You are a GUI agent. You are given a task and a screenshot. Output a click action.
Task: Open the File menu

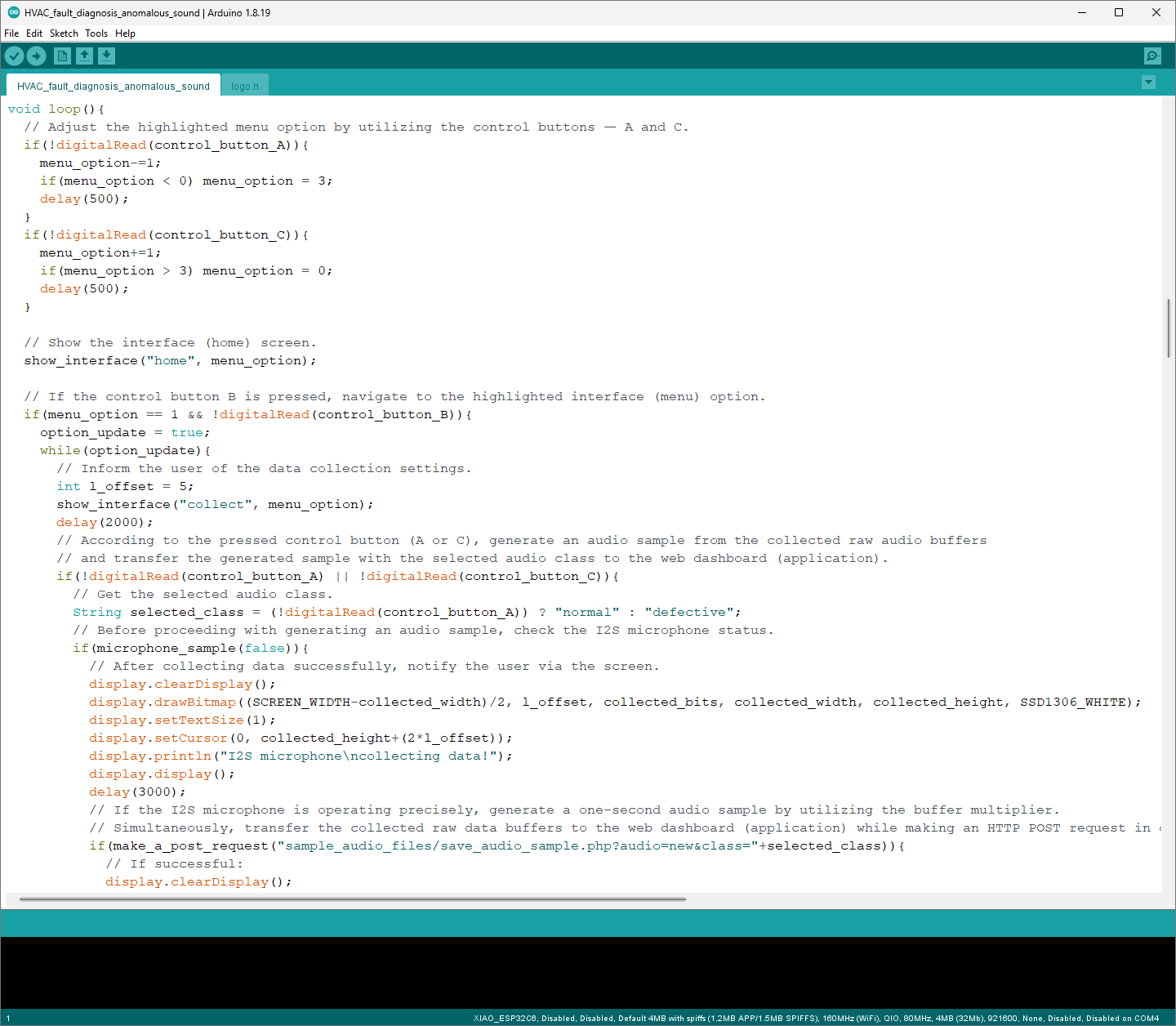[11, 33]
